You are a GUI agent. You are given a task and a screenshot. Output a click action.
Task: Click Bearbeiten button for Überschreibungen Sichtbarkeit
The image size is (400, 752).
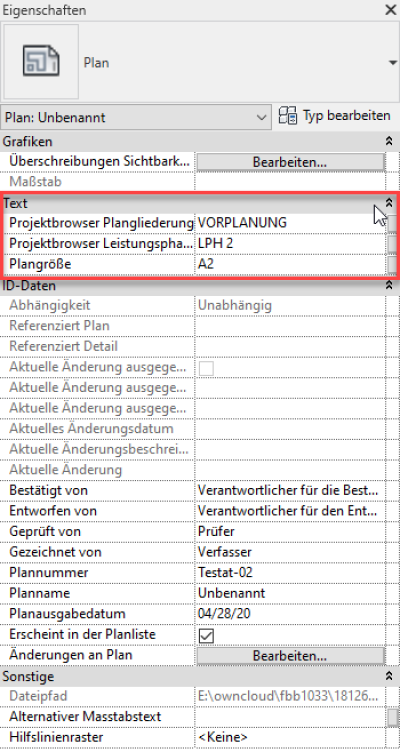coord(290,162)
